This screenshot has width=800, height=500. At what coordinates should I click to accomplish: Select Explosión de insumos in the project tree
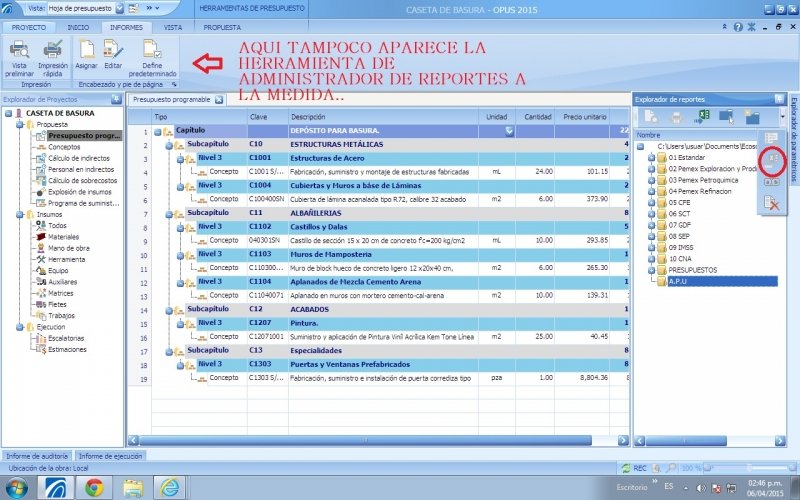78,192
